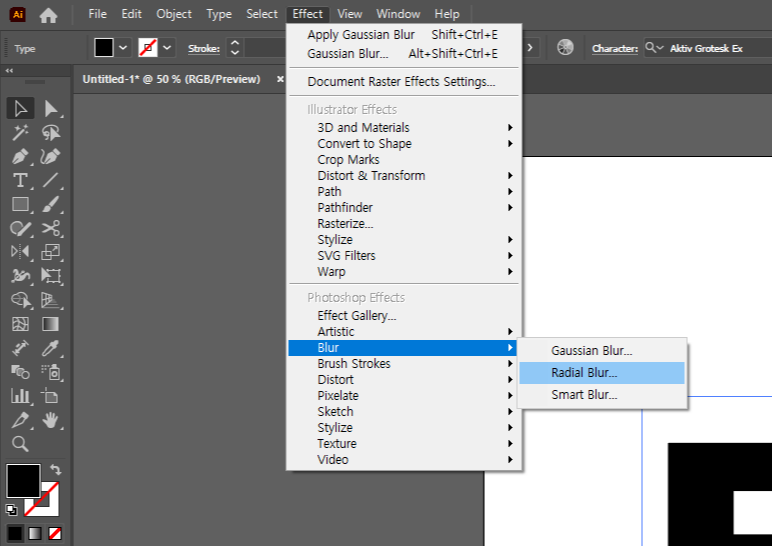Expand the 3D and Materials submenu

[x=404, y=128]
